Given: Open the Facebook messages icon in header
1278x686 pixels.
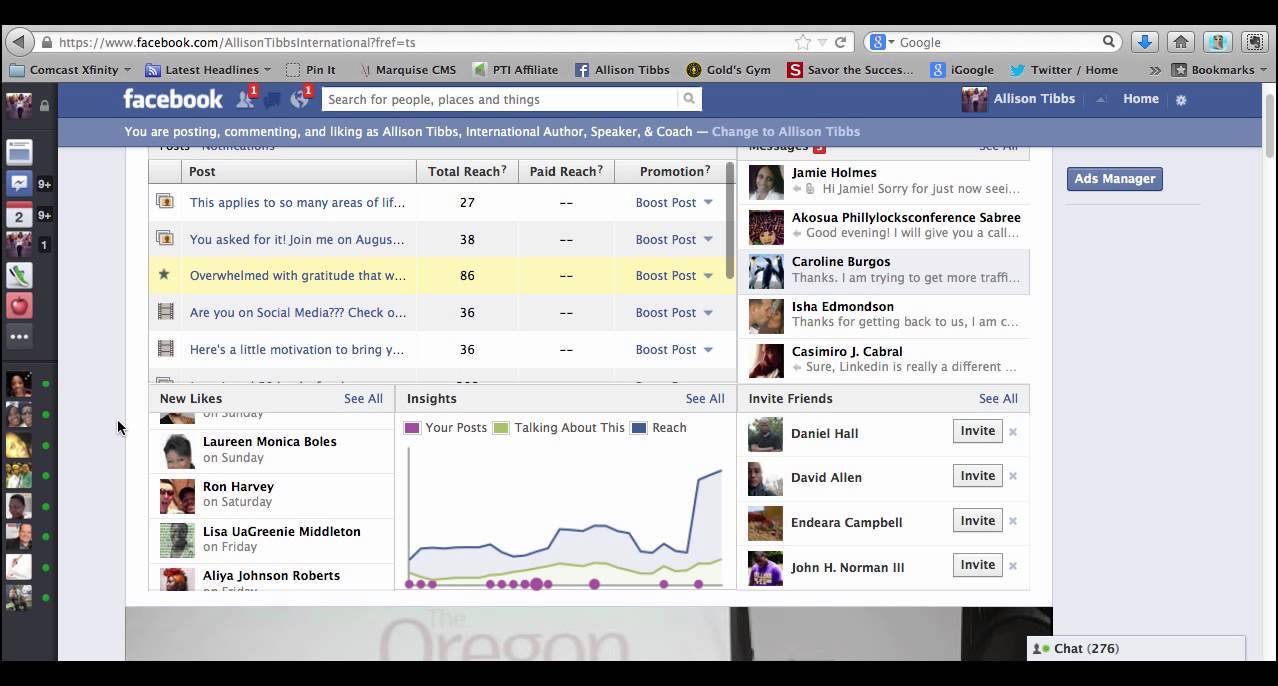Looking at the screenshot, I should [x=272, y=99].
